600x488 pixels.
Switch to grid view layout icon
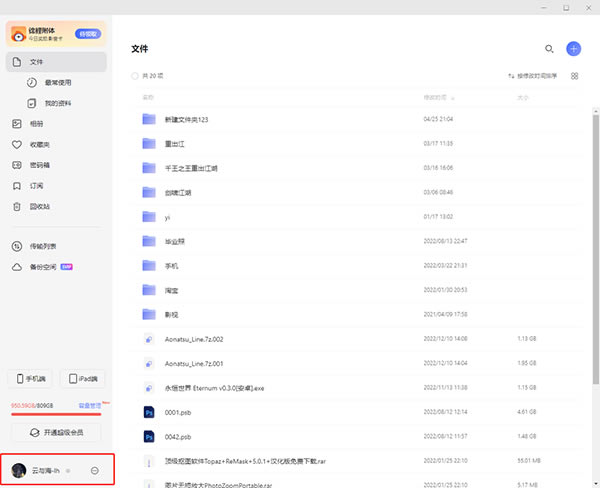(x=574, y=76)
